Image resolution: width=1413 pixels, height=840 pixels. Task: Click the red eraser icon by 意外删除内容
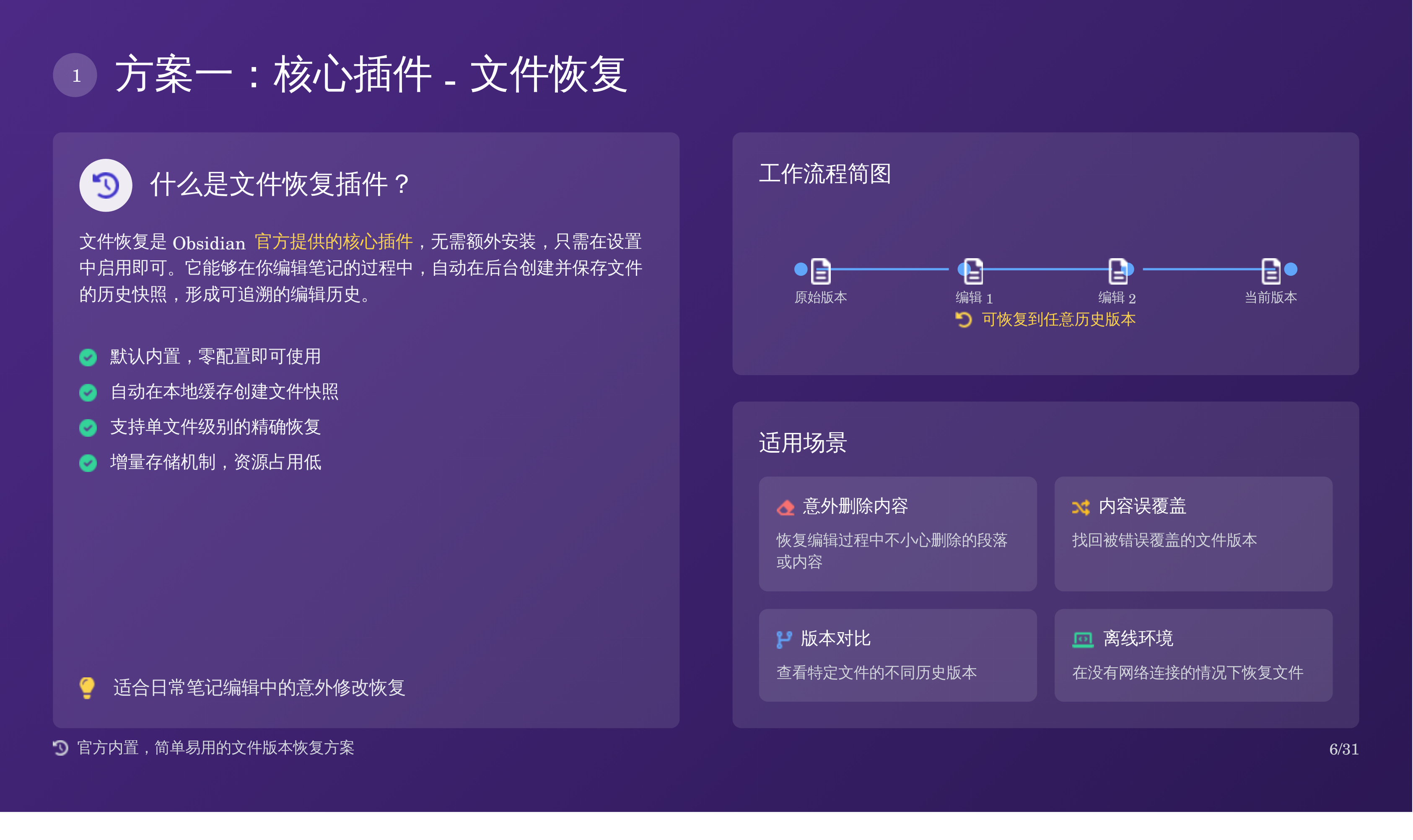point(786,507)
